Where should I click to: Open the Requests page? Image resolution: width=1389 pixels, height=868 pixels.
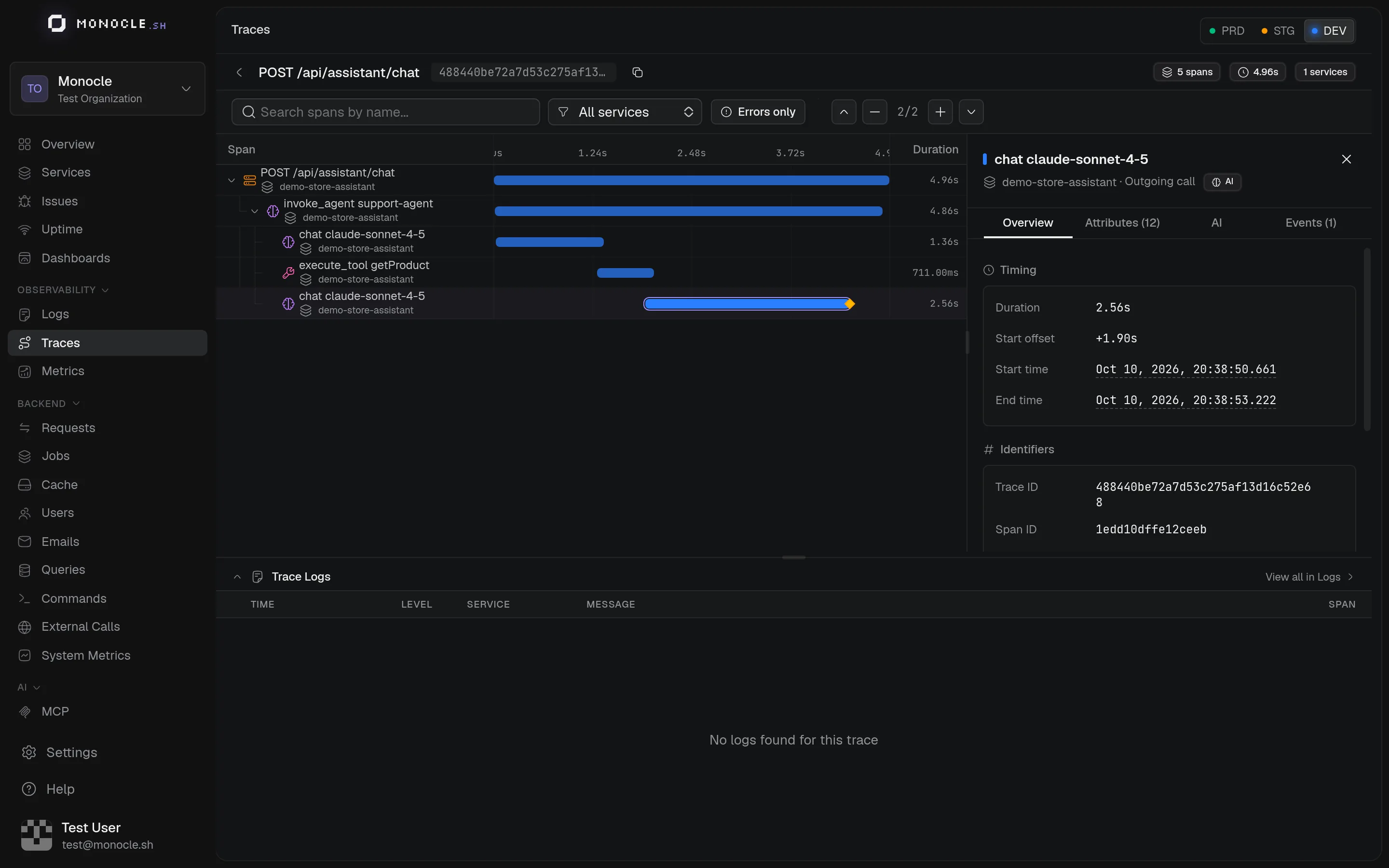[108, 428]
